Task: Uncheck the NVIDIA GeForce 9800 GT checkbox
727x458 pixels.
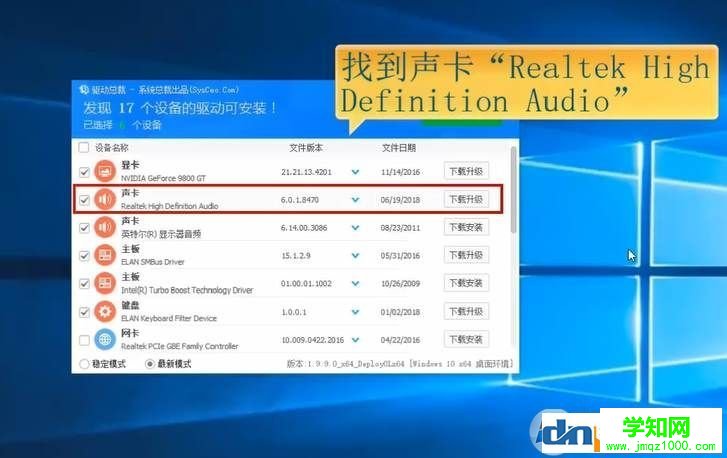Action: (84, 172)
